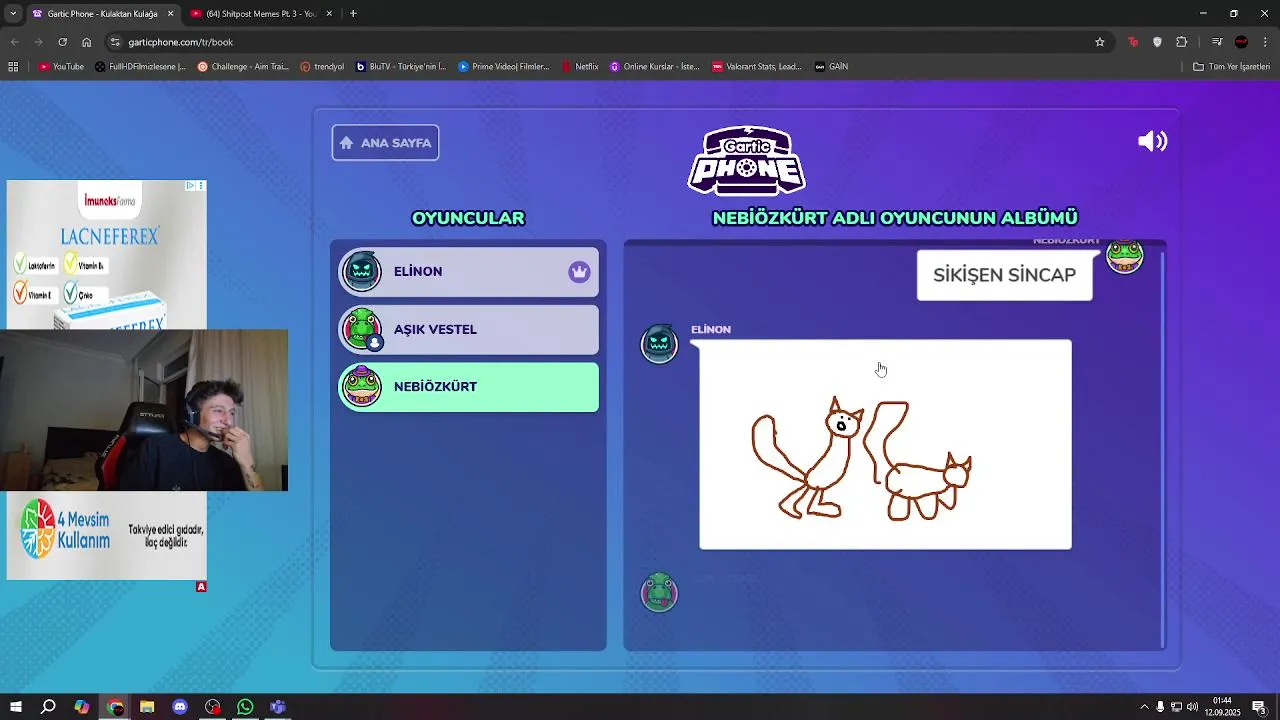Click the LACNEFEREX advertisement
Image resolution: width=1280 pixels, height=720 pixels.
pos(106,255)
